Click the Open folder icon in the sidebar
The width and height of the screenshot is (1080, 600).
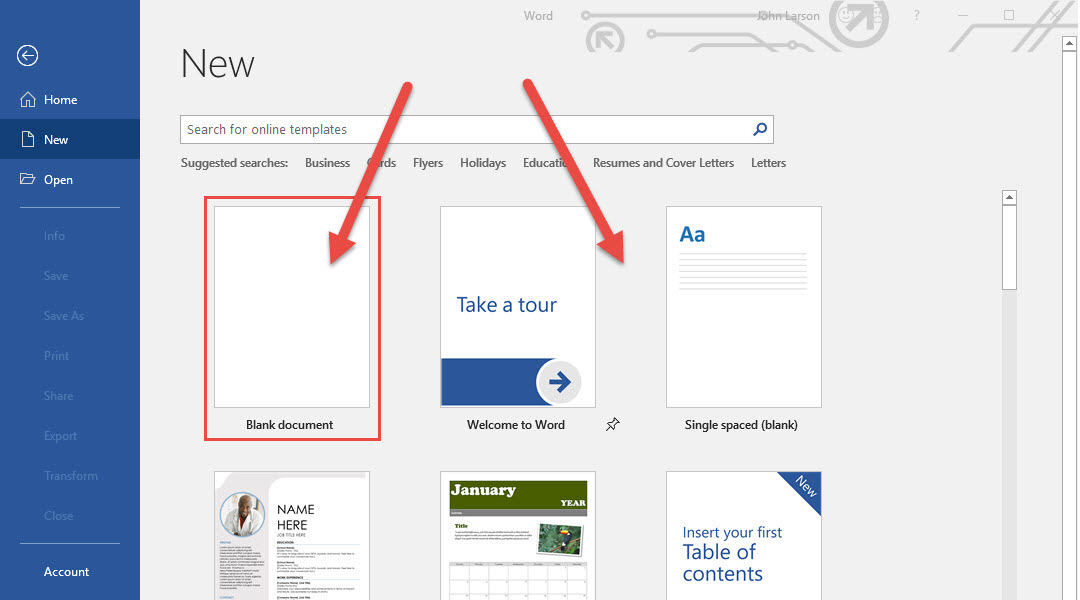[x=28, y=180]
